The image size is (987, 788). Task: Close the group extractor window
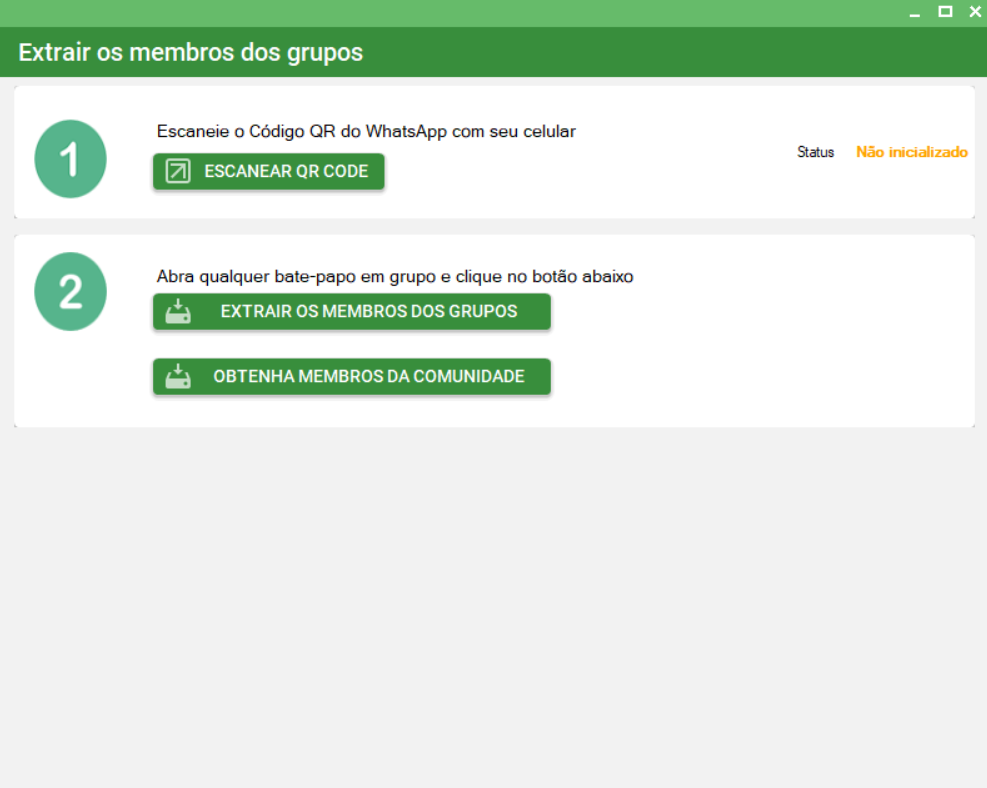coord(975,12)
